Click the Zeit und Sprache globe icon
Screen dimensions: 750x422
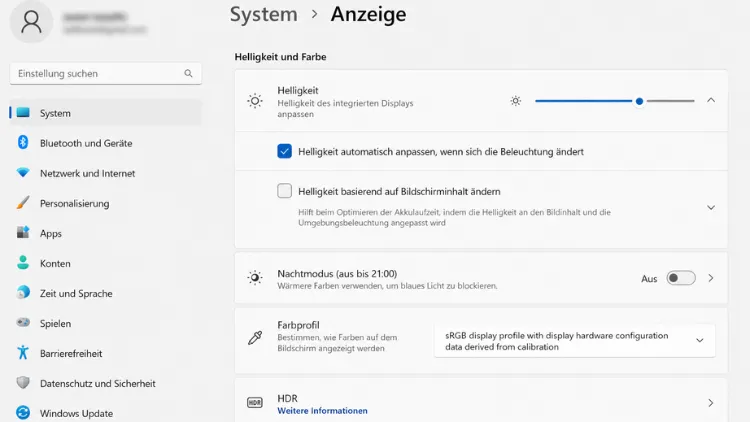coord(22,292)
